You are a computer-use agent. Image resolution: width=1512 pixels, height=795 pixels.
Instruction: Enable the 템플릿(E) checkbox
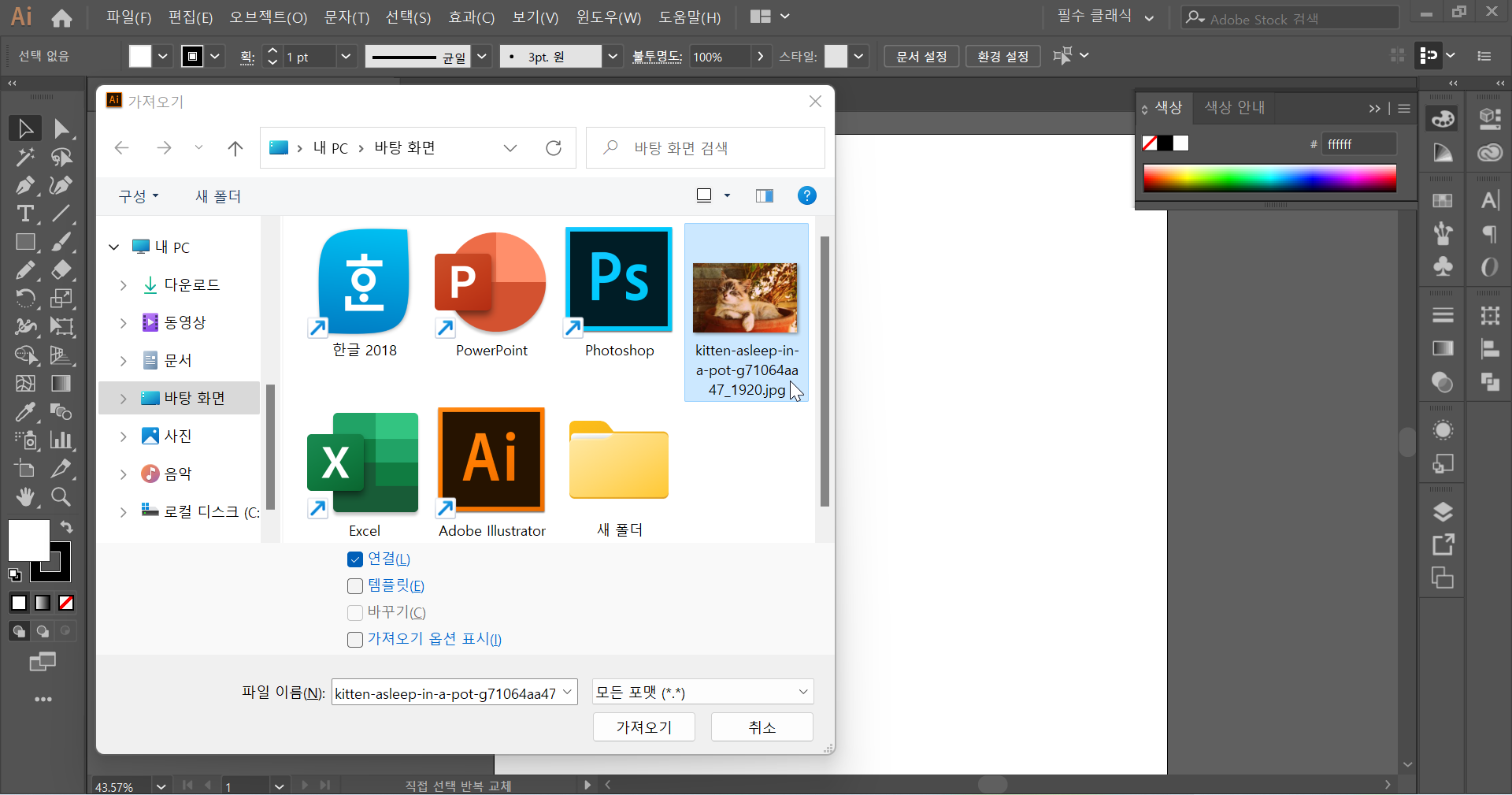355,586
